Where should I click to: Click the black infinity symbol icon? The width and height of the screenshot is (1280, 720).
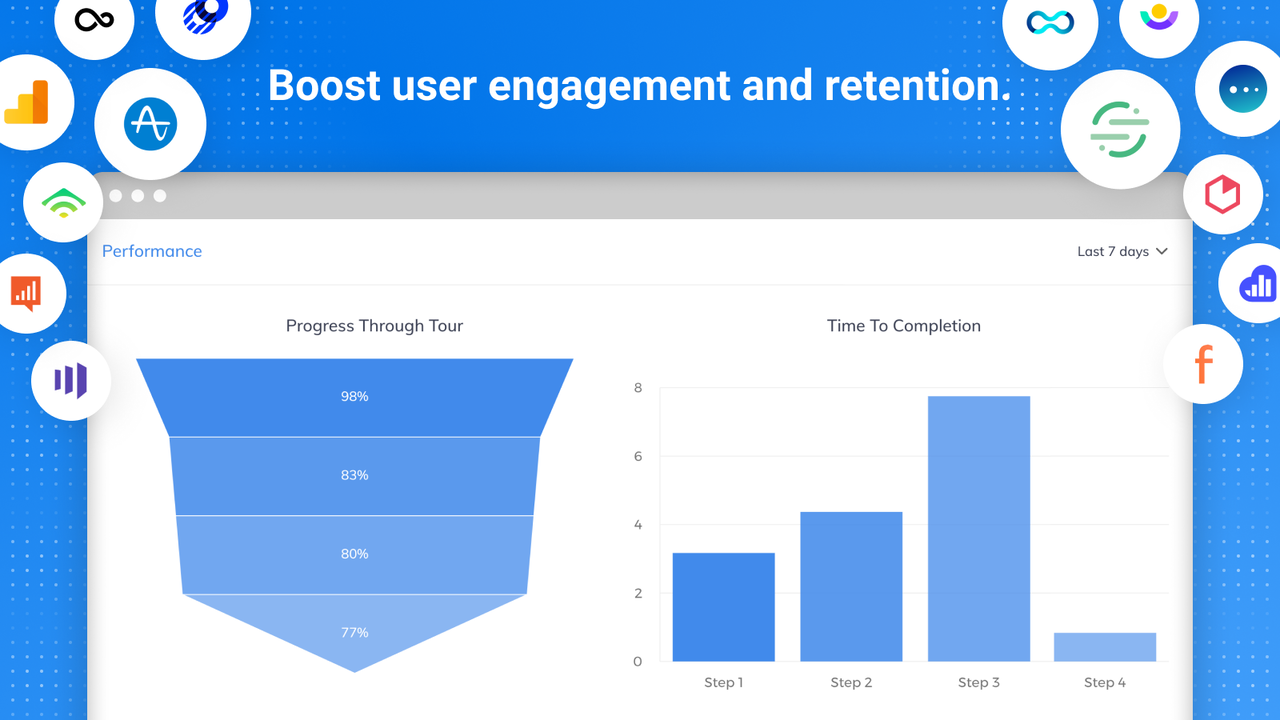(94, 18)
